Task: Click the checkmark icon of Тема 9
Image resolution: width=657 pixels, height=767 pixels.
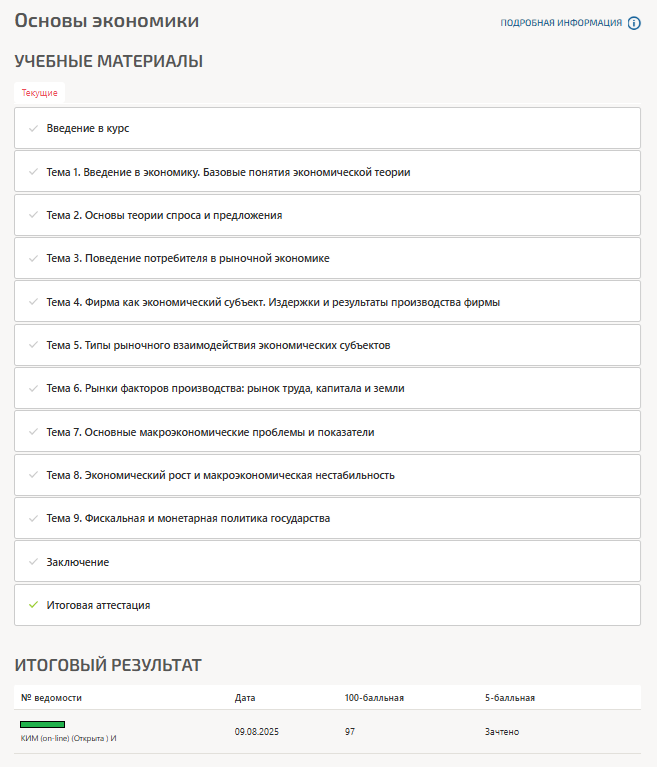Action: [x=33, y=518]
